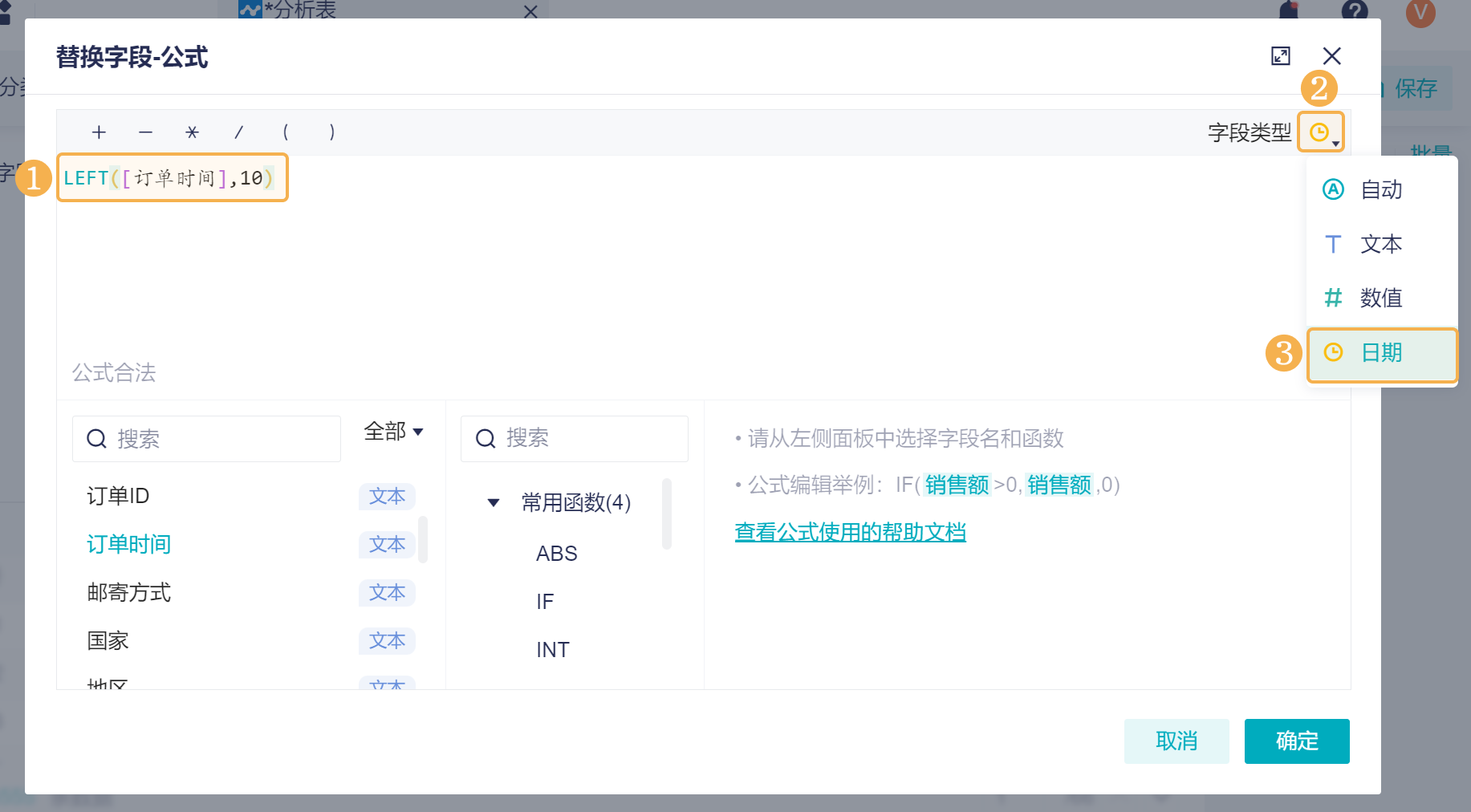The image size is (1471, 812).
Task: Click the 取消 button
Action: pos(1176,741)
